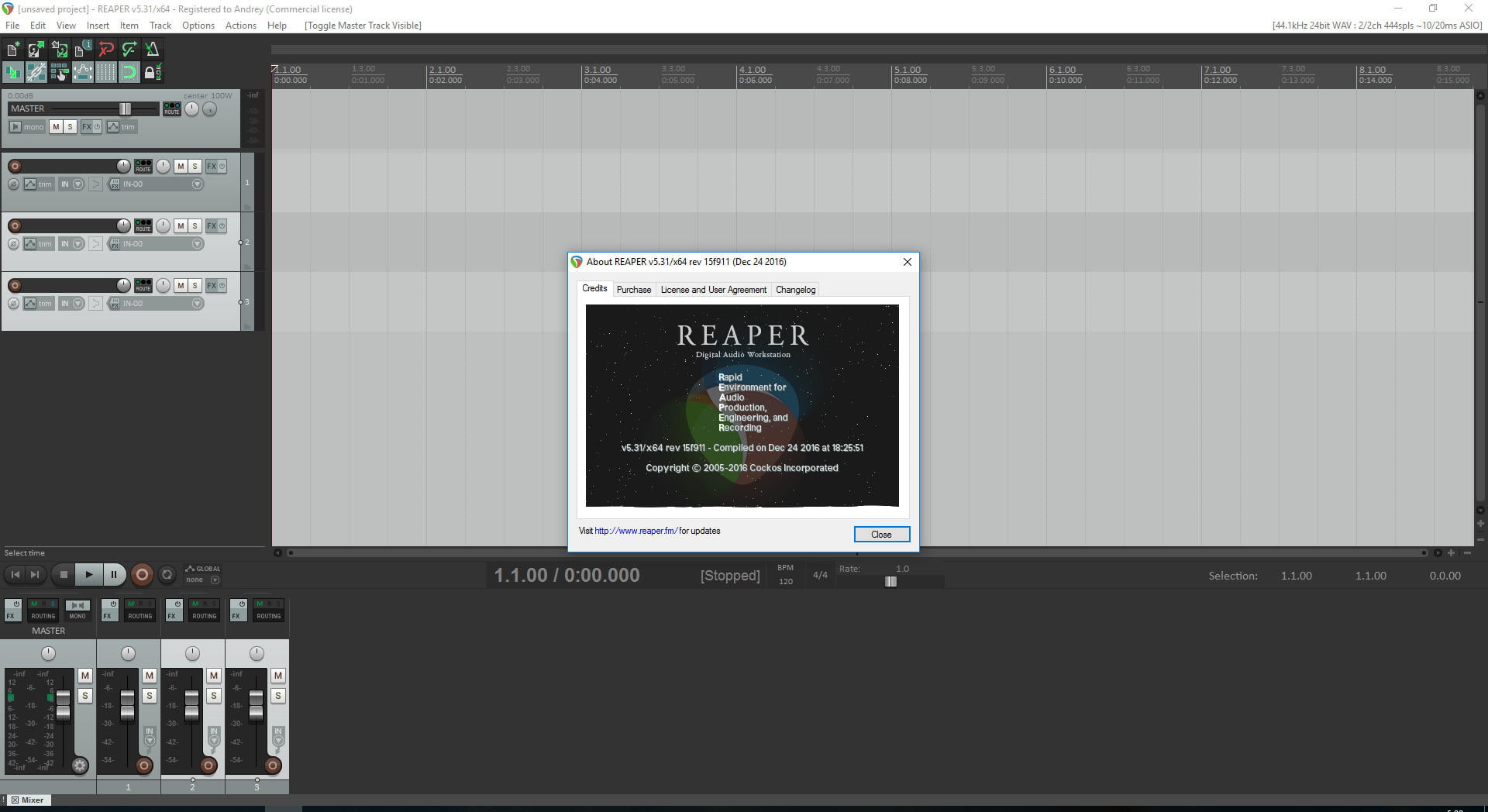
Task: Expand the IN-00 input dropdown on track 1
Action: click(x=197, y=184)
